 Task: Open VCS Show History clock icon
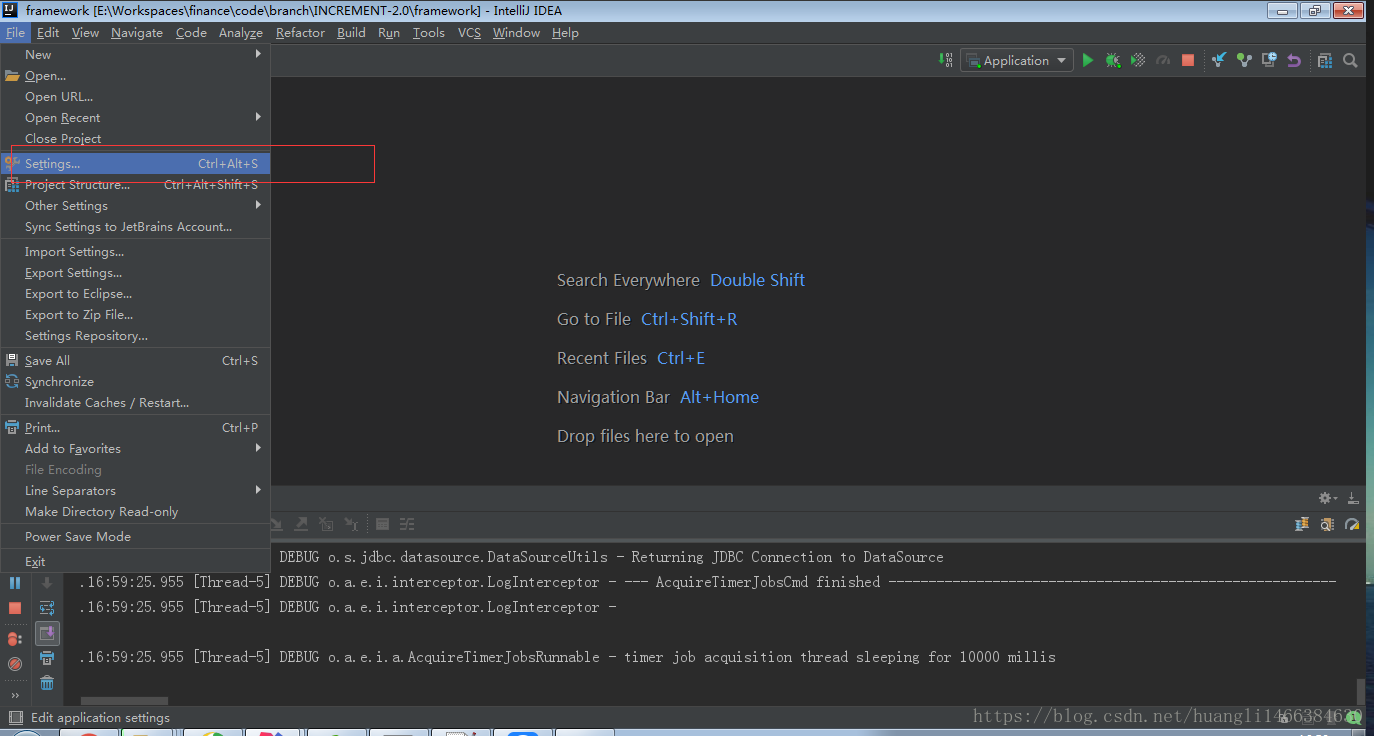click(x=1269, y=60)
